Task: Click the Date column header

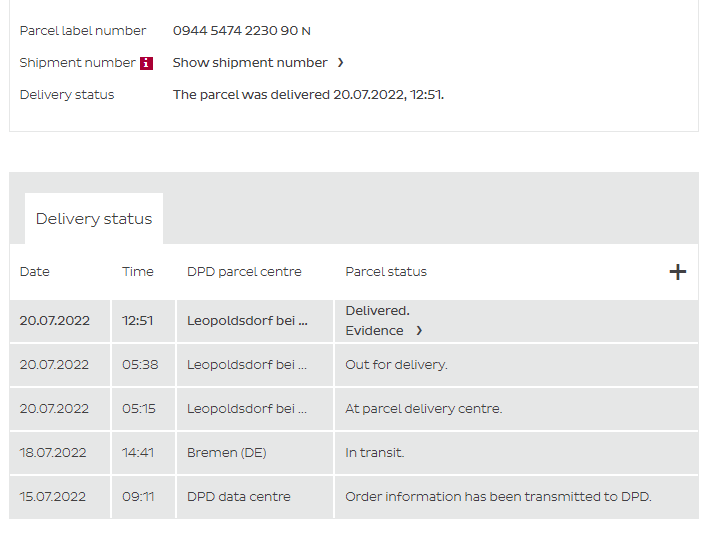Action: pyautogui.click(x=34, y=272)
